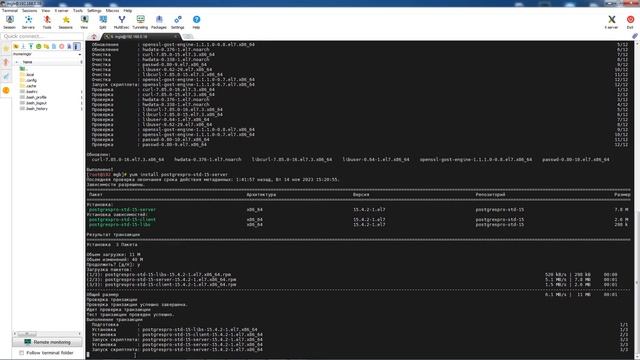The height and width of the screenshot is (360, 640).
Task: Click 'postgrespro-std-15-server' package name in table
Action: [122, 210]
